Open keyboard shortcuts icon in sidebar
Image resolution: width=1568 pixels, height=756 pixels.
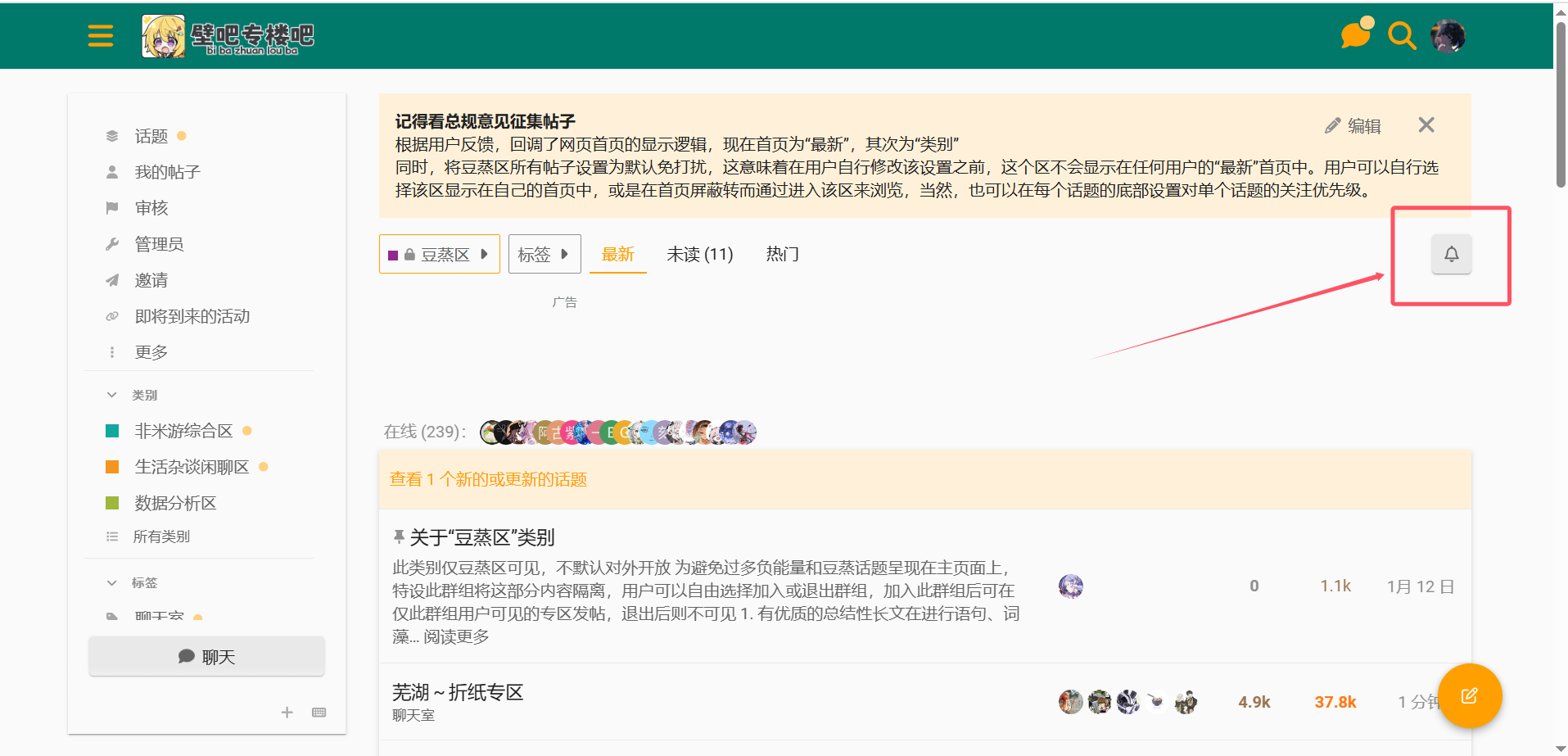319,713
